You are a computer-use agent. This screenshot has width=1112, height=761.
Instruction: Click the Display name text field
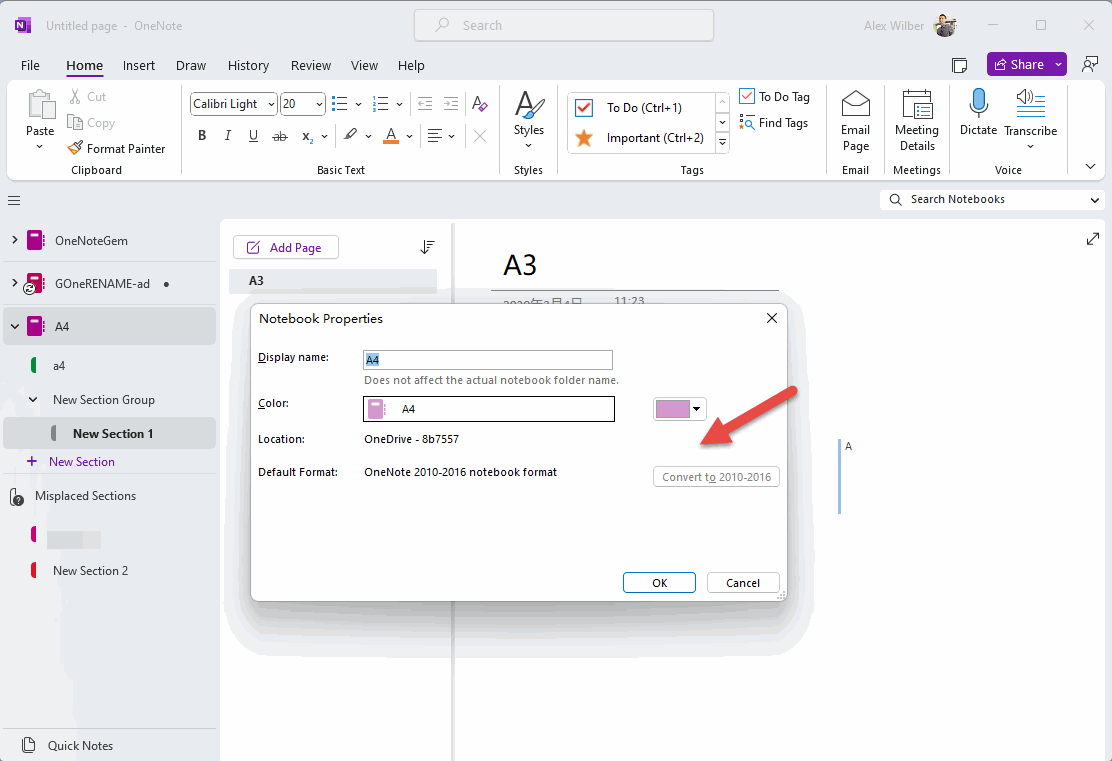(487, 360)
